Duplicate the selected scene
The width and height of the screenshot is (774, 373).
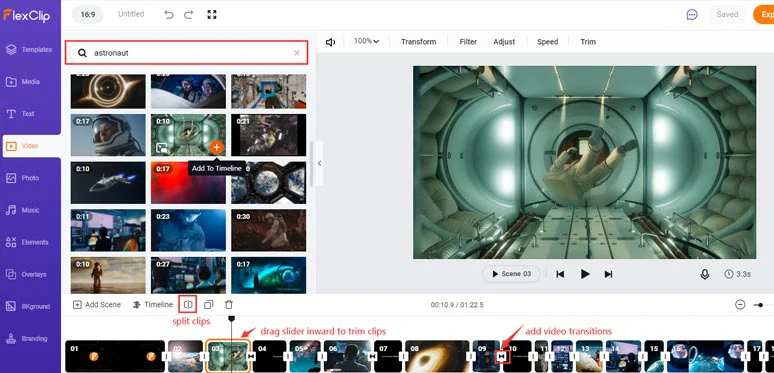(x=209, y=304)
